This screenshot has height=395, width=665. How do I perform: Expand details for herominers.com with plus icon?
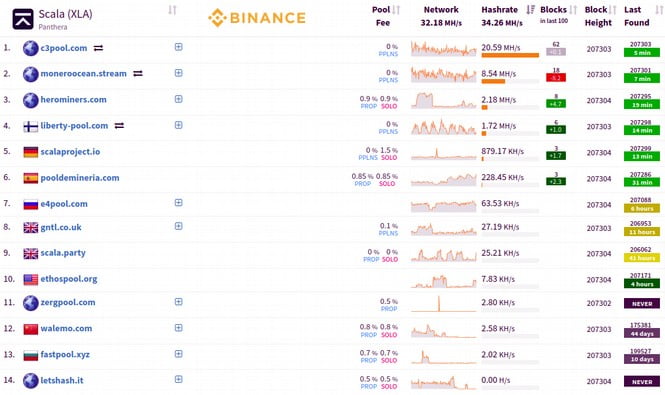pos(179,99)
